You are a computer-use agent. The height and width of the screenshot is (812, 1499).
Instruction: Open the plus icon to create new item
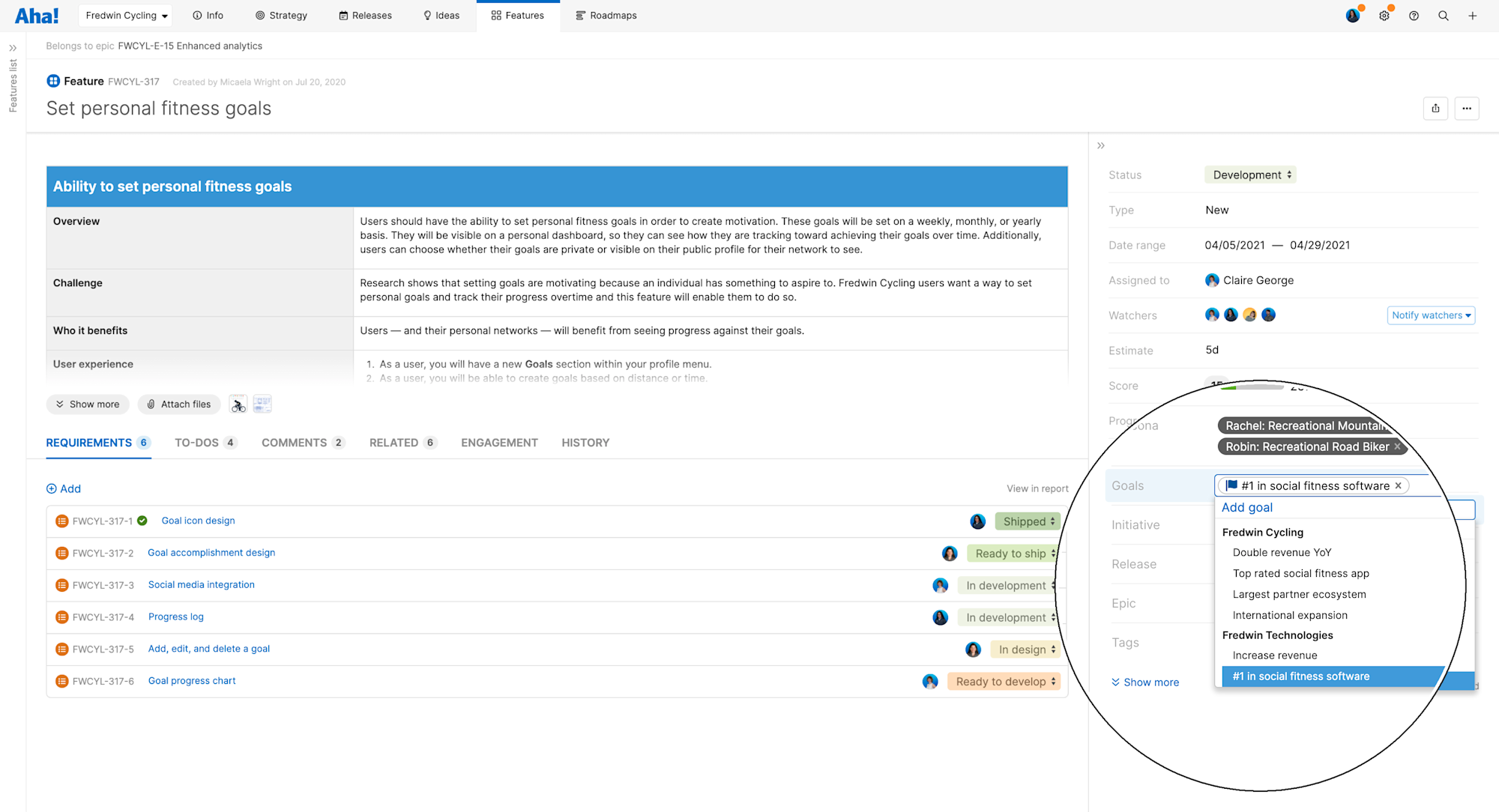[x=1472, y=15]
